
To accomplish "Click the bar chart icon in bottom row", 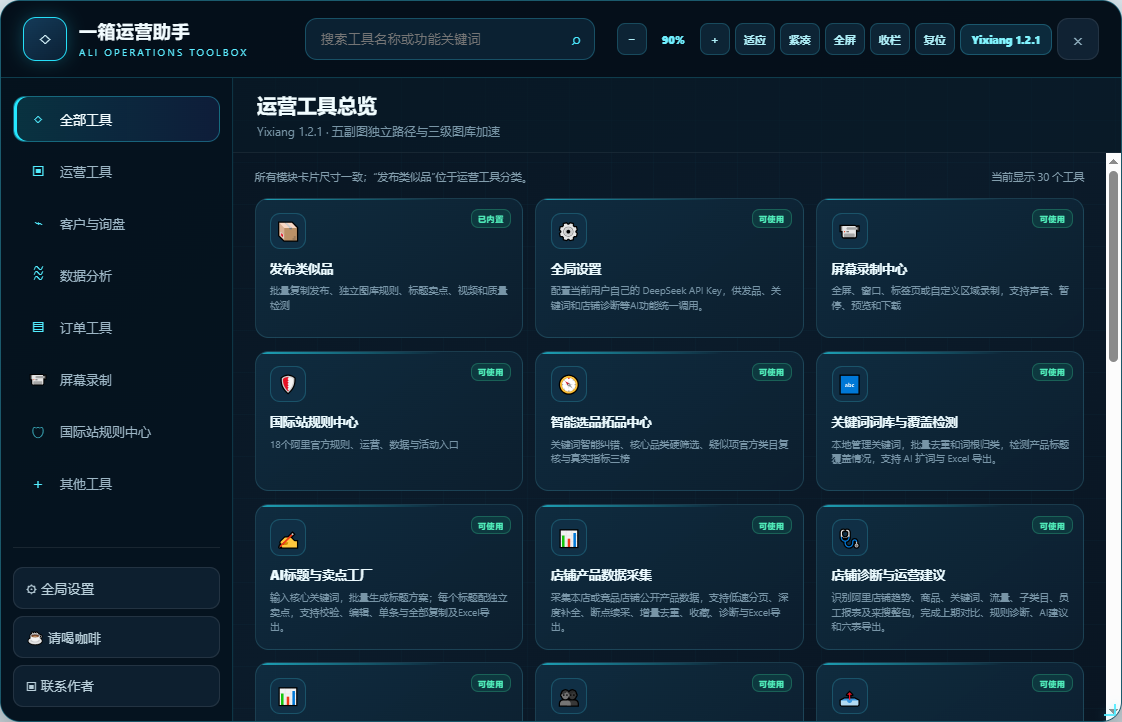I will (288, 696).
